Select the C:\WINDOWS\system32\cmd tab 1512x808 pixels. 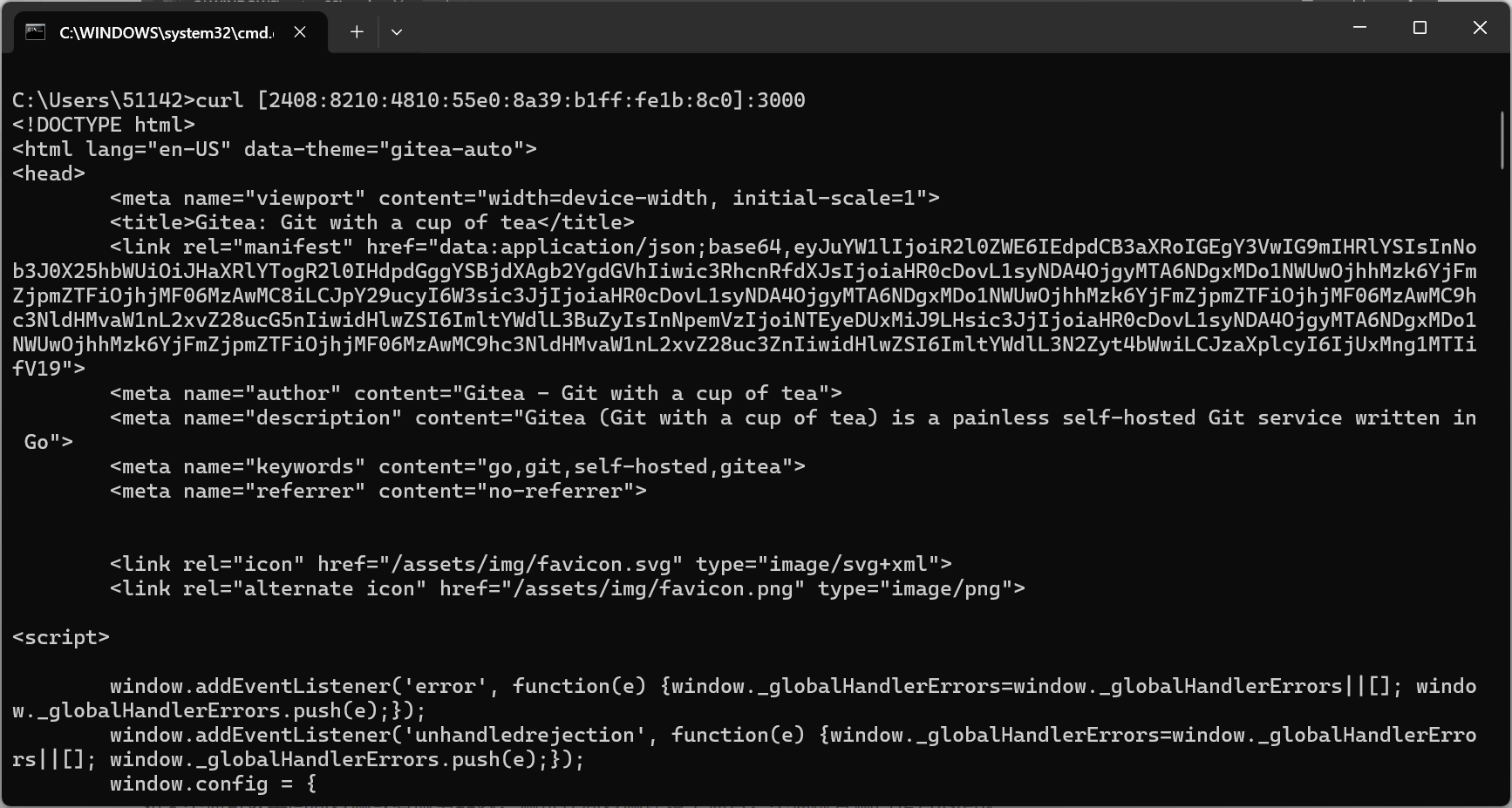tap(166, 32)
